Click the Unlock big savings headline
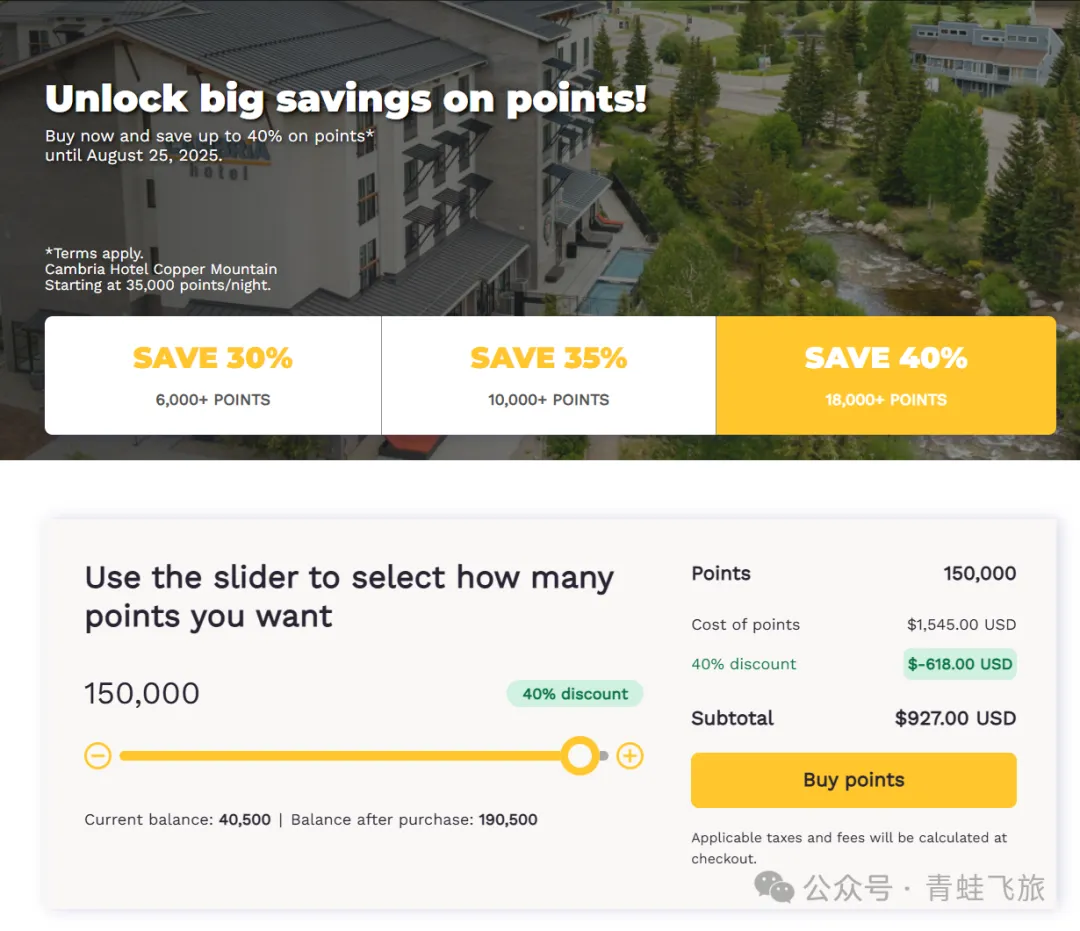 pyautogui.click(x=346, y=99)
